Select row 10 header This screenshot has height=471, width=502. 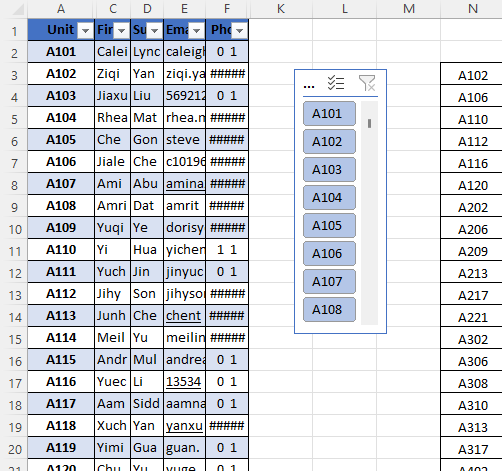pyautogui.click(x=14, y=229)
